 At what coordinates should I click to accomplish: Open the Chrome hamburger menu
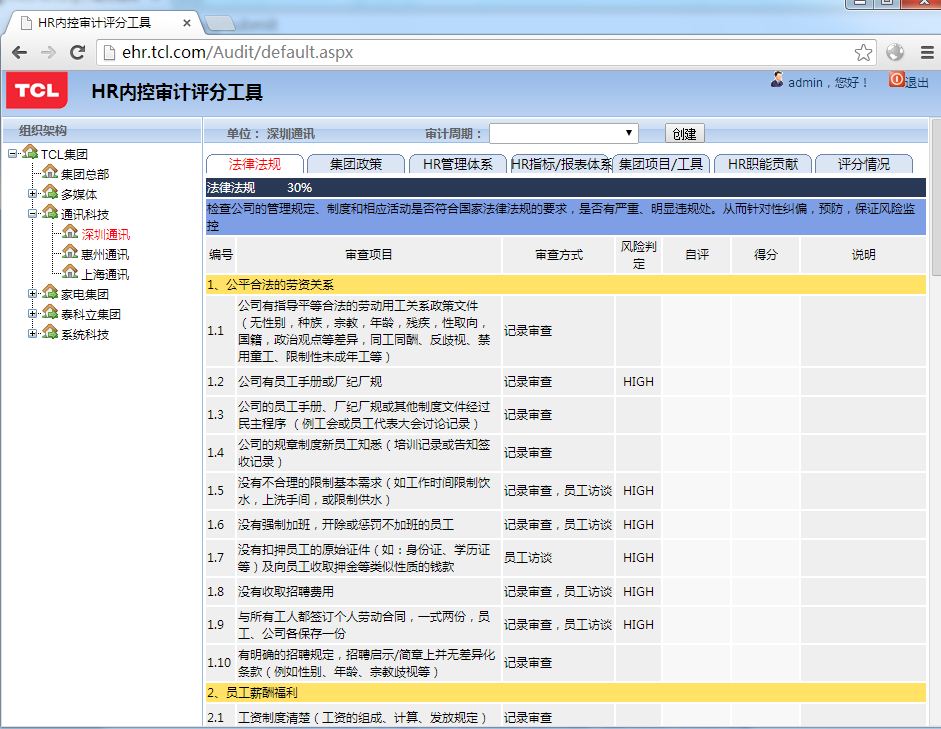click(927, 52)
